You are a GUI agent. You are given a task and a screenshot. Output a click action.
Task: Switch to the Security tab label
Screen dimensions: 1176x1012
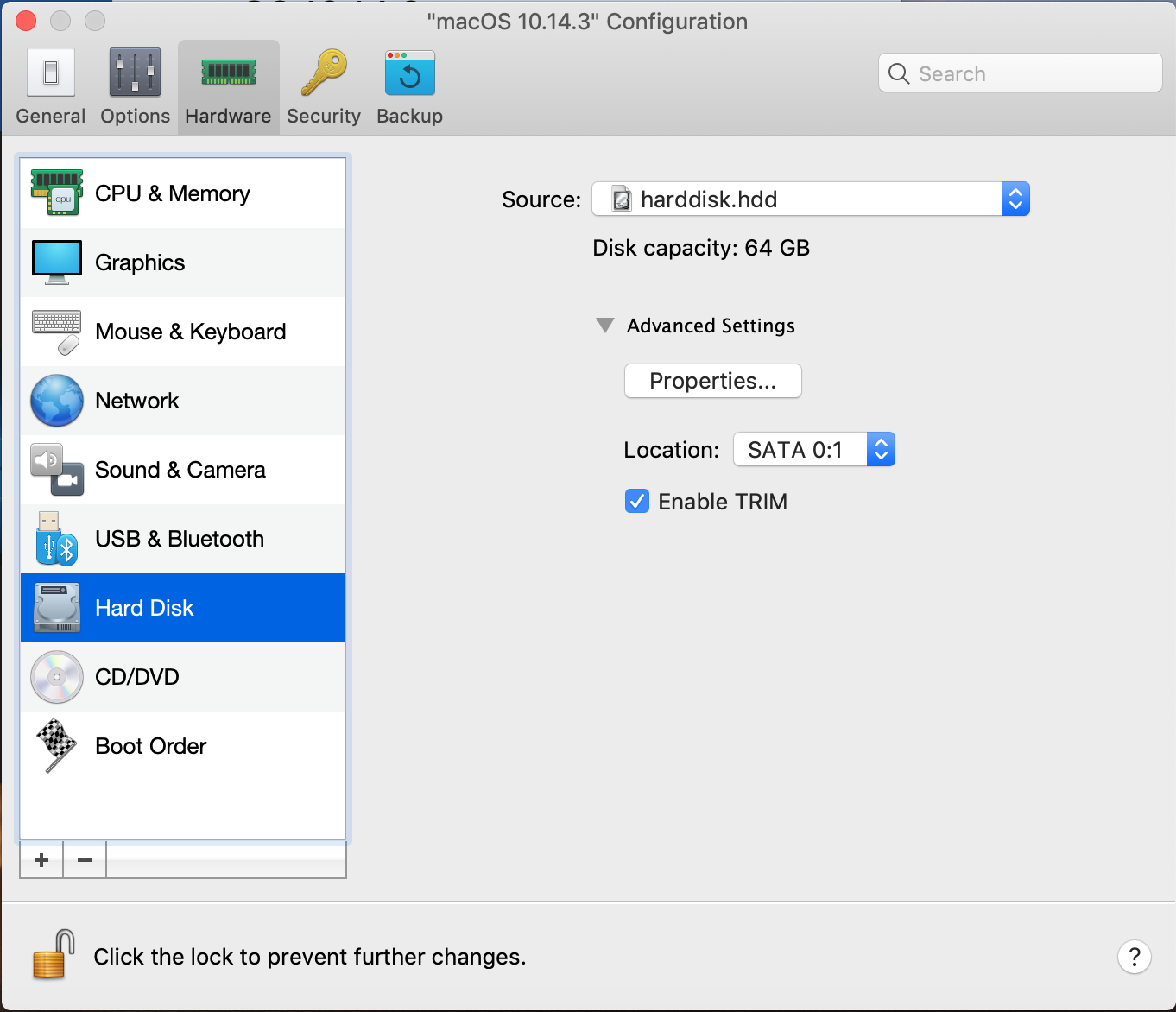tap(324, 116)
